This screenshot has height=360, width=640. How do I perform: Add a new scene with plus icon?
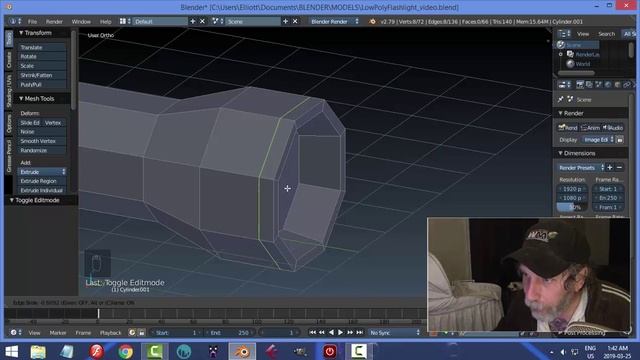285,21
